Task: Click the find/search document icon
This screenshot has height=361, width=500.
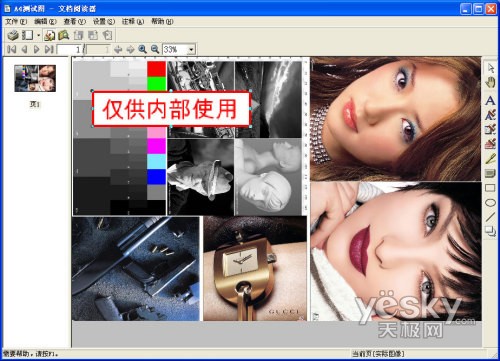Action: click(x=64, y=35)
